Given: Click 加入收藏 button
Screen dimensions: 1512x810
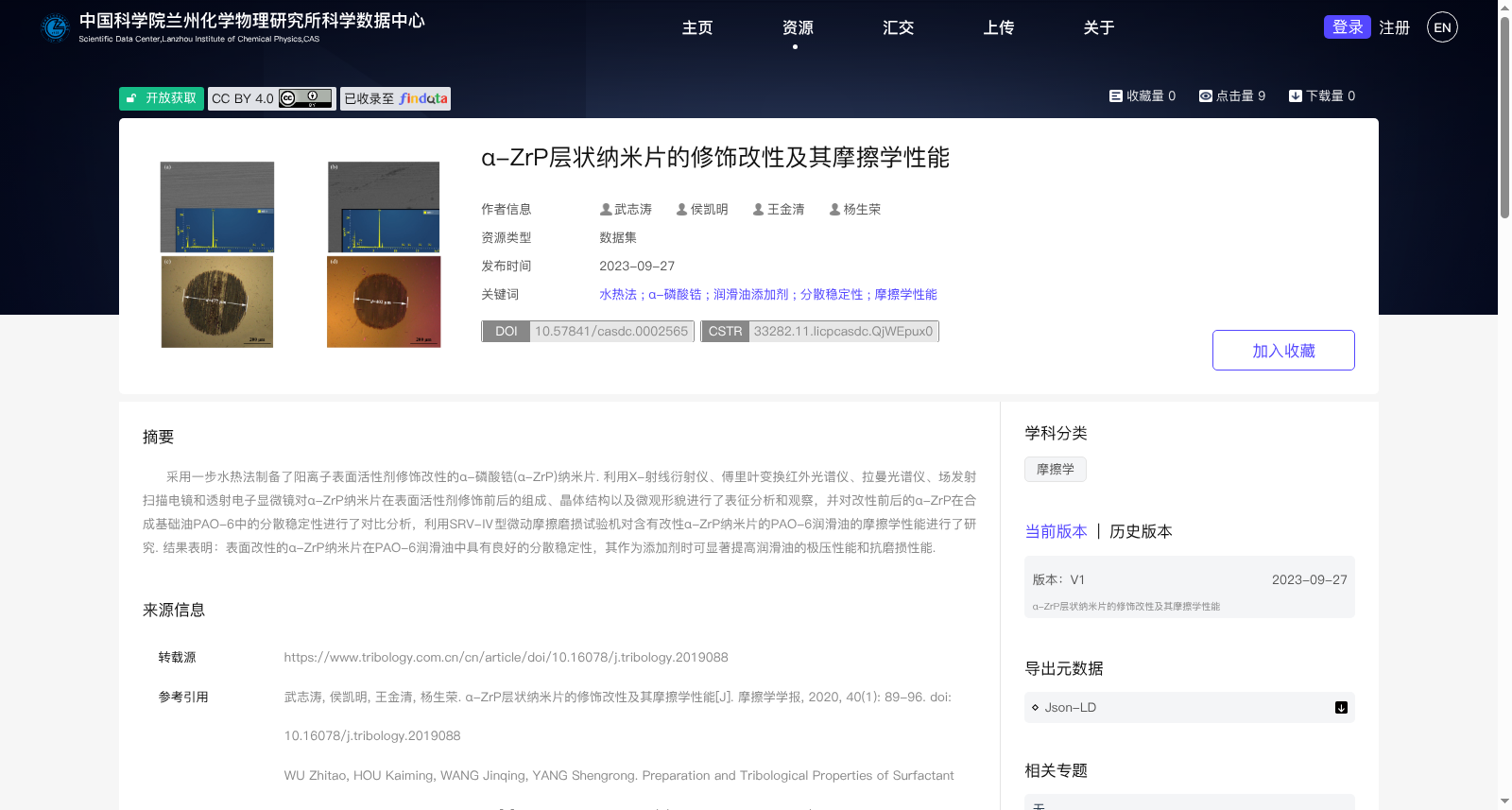Looking at the screenshot, I should tap(1283, 351).
